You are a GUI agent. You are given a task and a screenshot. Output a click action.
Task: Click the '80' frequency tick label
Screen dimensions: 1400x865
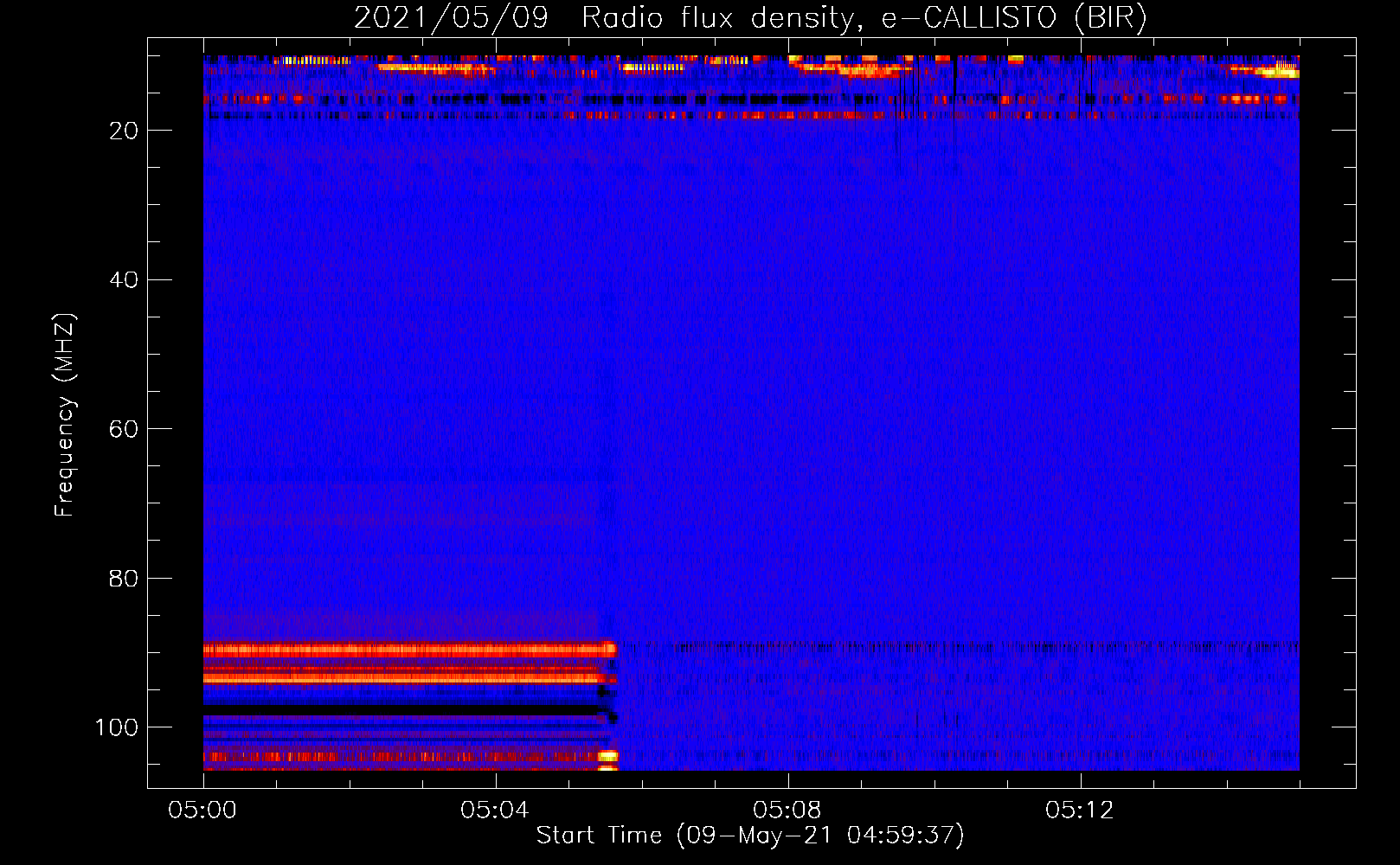[124, 579]
